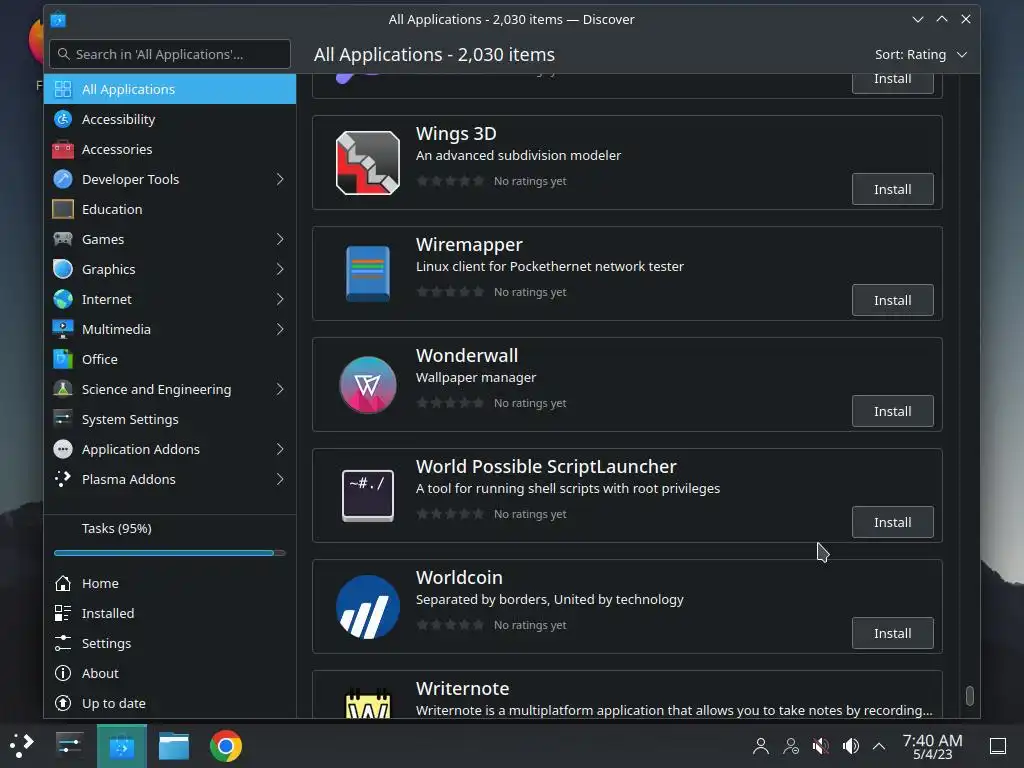
Task: Click the Wings 3D star rating
Action: pyautogui.click(x=451, y=181)
